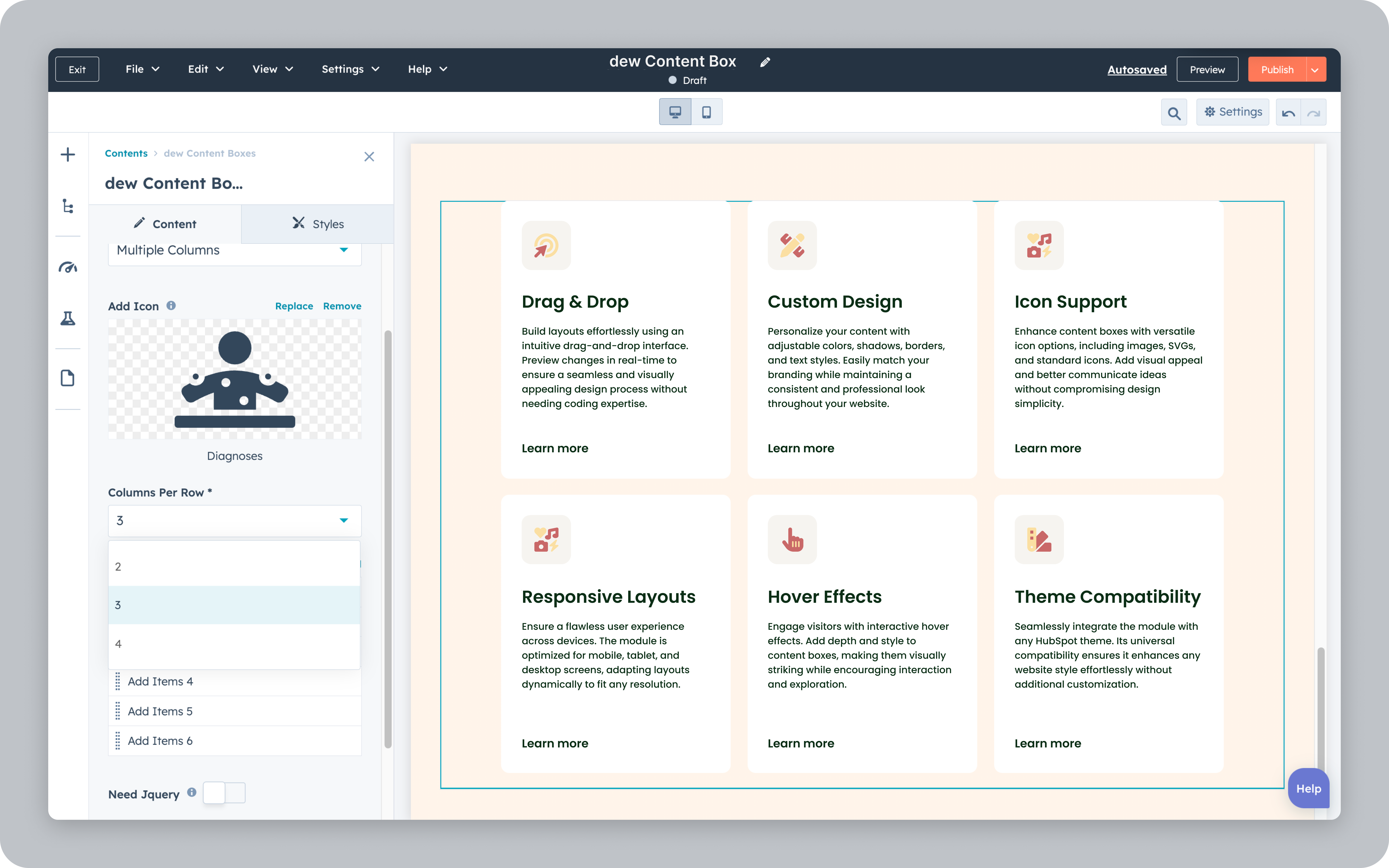Select the add elements plus icon
Screen dimensions: 1389x868
click(68, 154)
